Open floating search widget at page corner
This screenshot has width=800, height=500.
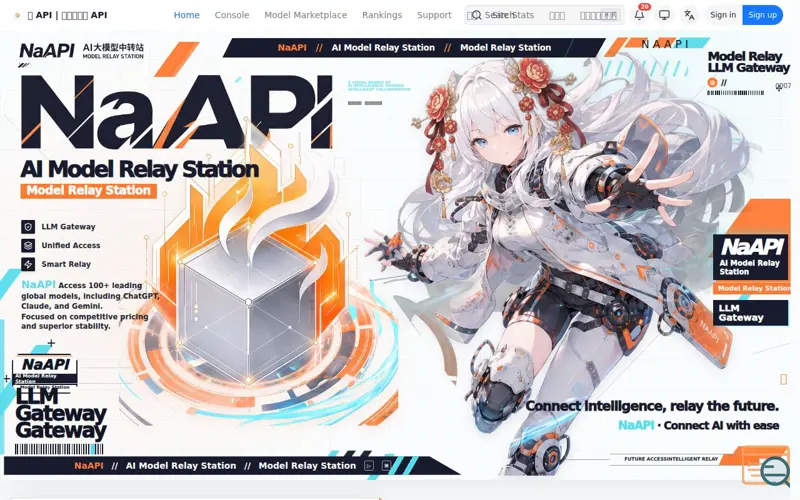(x=775, y=471)
